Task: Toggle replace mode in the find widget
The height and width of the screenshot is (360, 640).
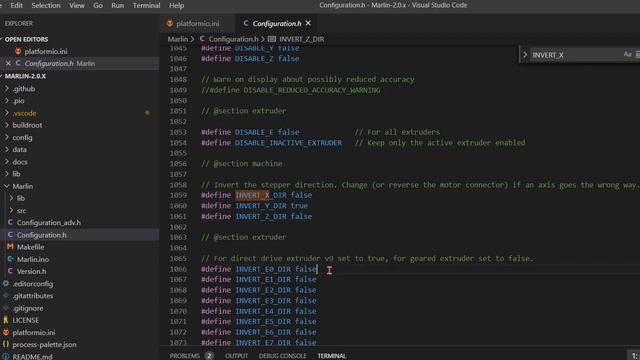Action: tap(525, 55)
